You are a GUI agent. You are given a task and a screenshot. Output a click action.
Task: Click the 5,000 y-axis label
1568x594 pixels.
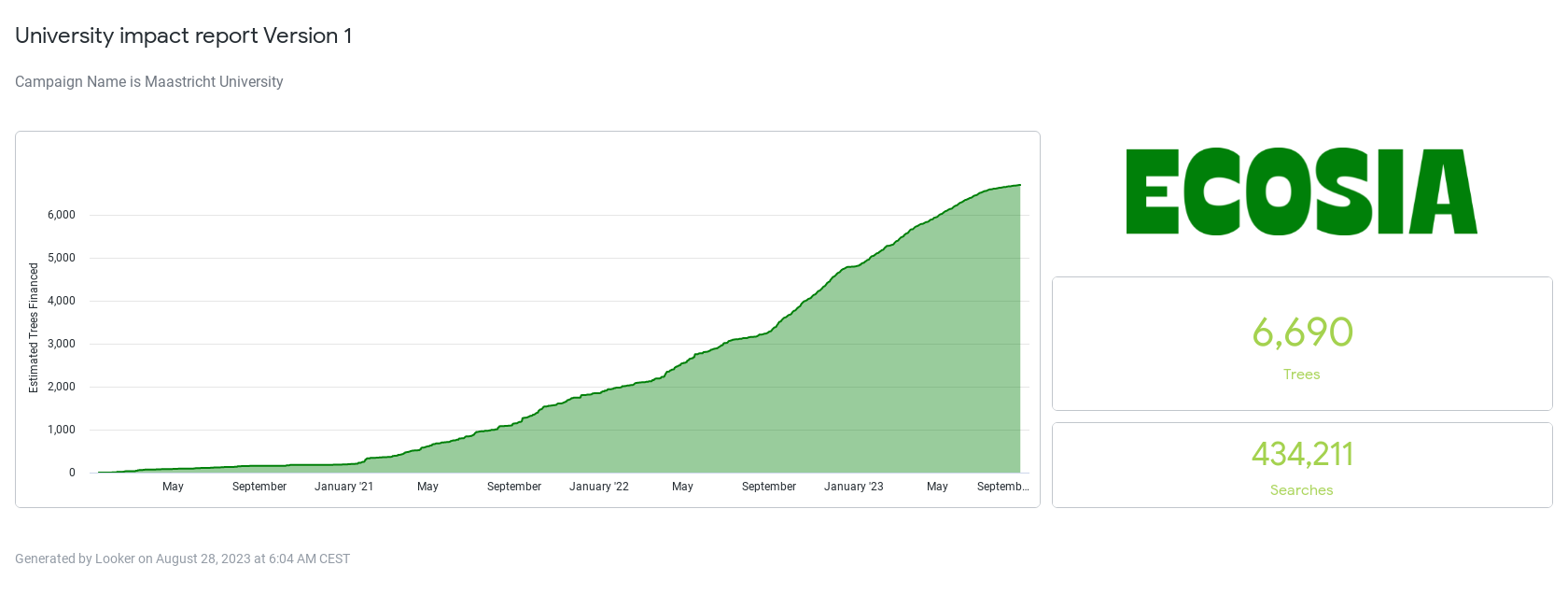(62, 258)
